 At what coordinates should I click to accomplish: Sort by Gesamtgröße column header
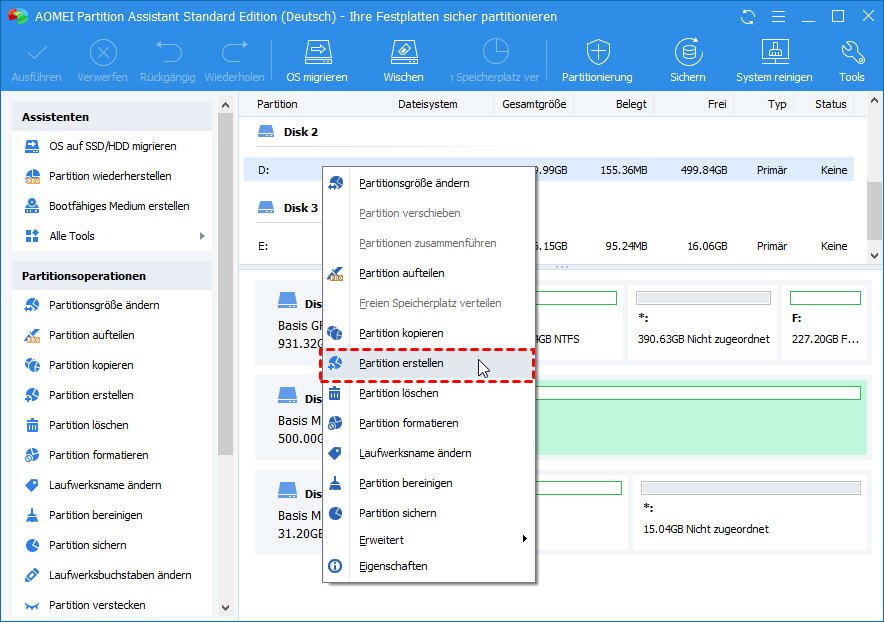(534, 104)
